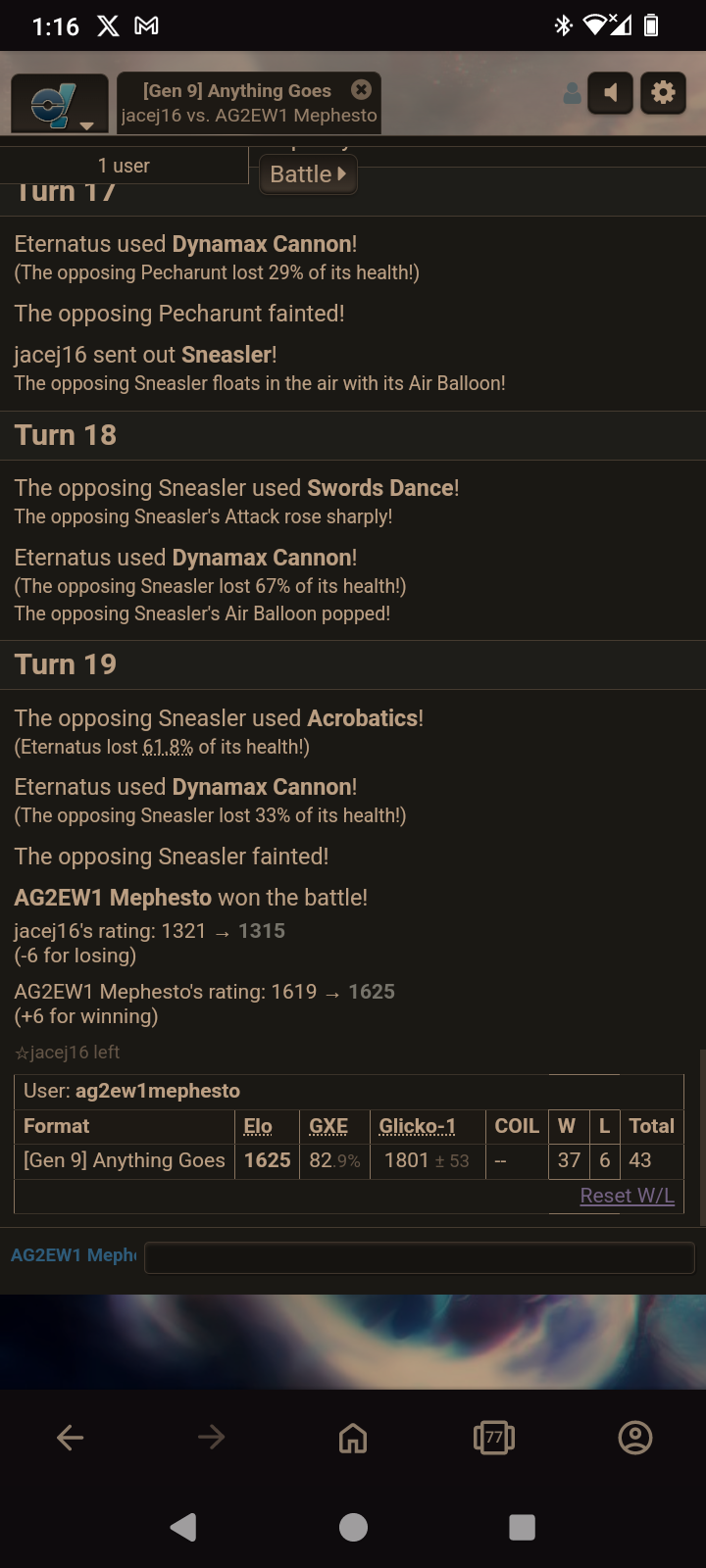This screenshot has height=1568, width=706.
Task: Expand the Battle panel button
Action: point(307,174)
